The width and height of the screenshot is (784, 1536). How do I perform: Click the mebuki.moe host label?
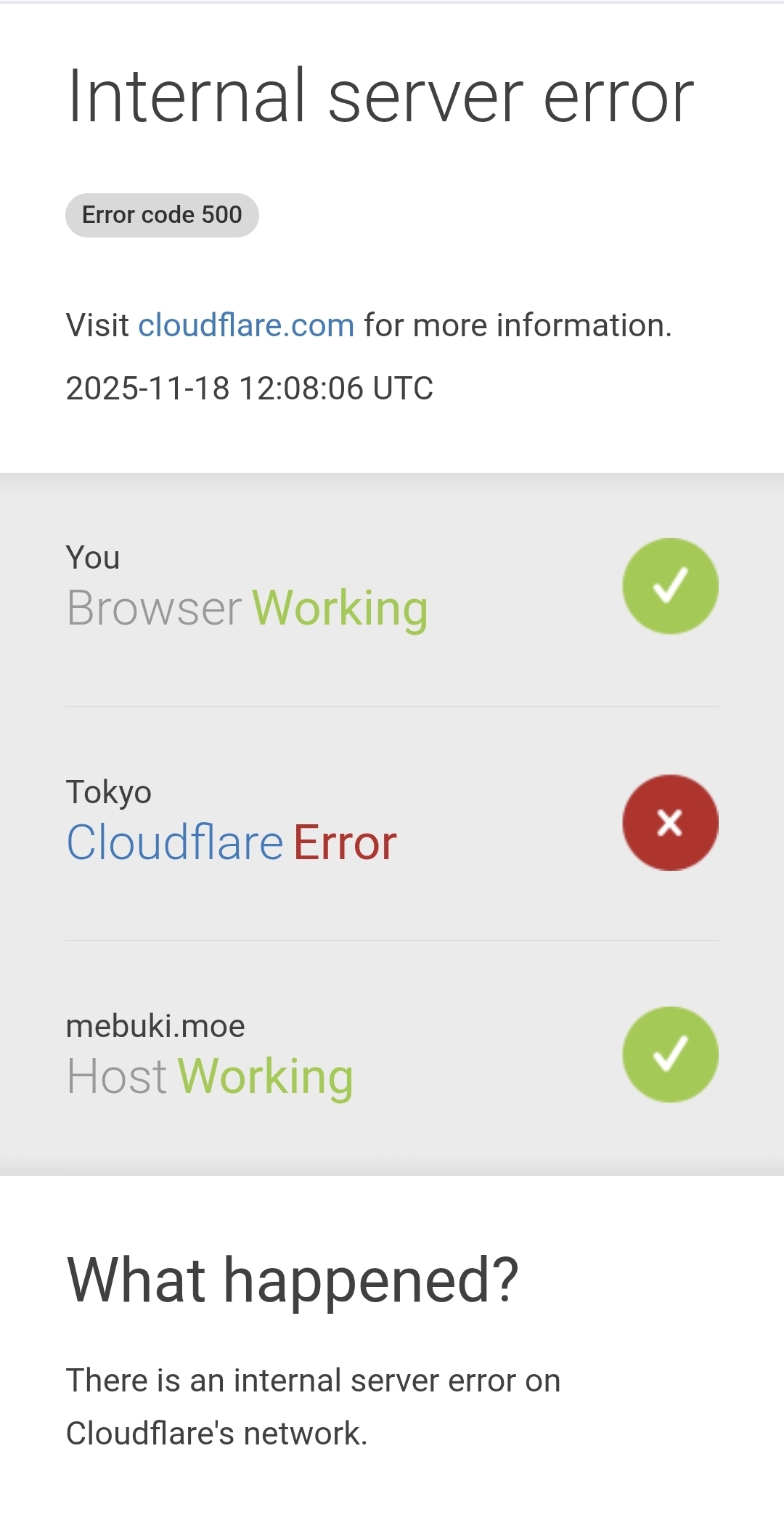point(155,1026)
